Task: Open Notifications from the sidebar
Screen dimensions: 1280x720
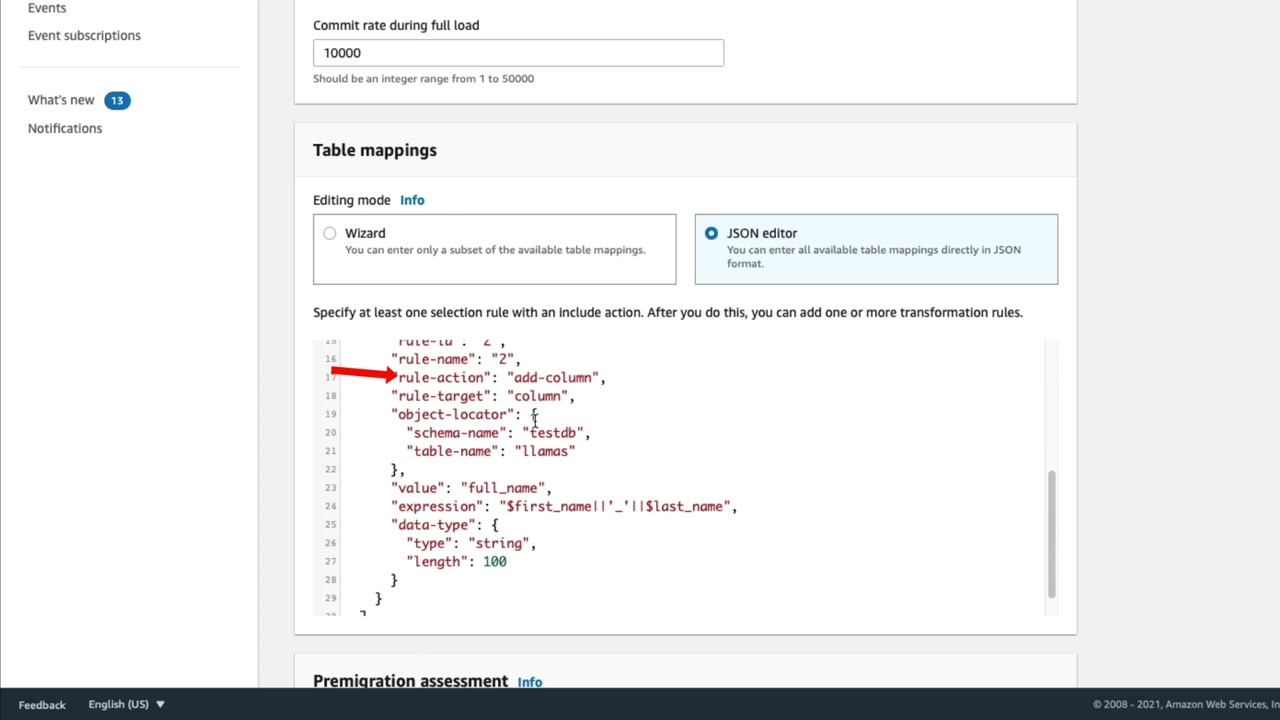Action: (65, 128)
